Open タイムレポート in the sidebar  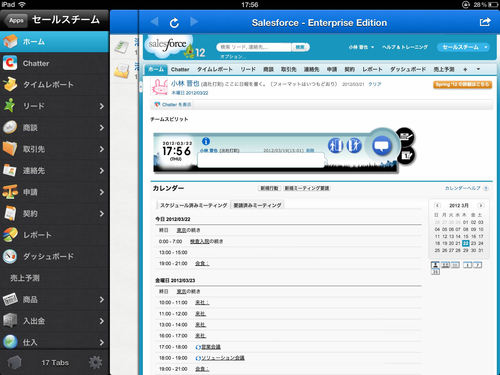54,85
